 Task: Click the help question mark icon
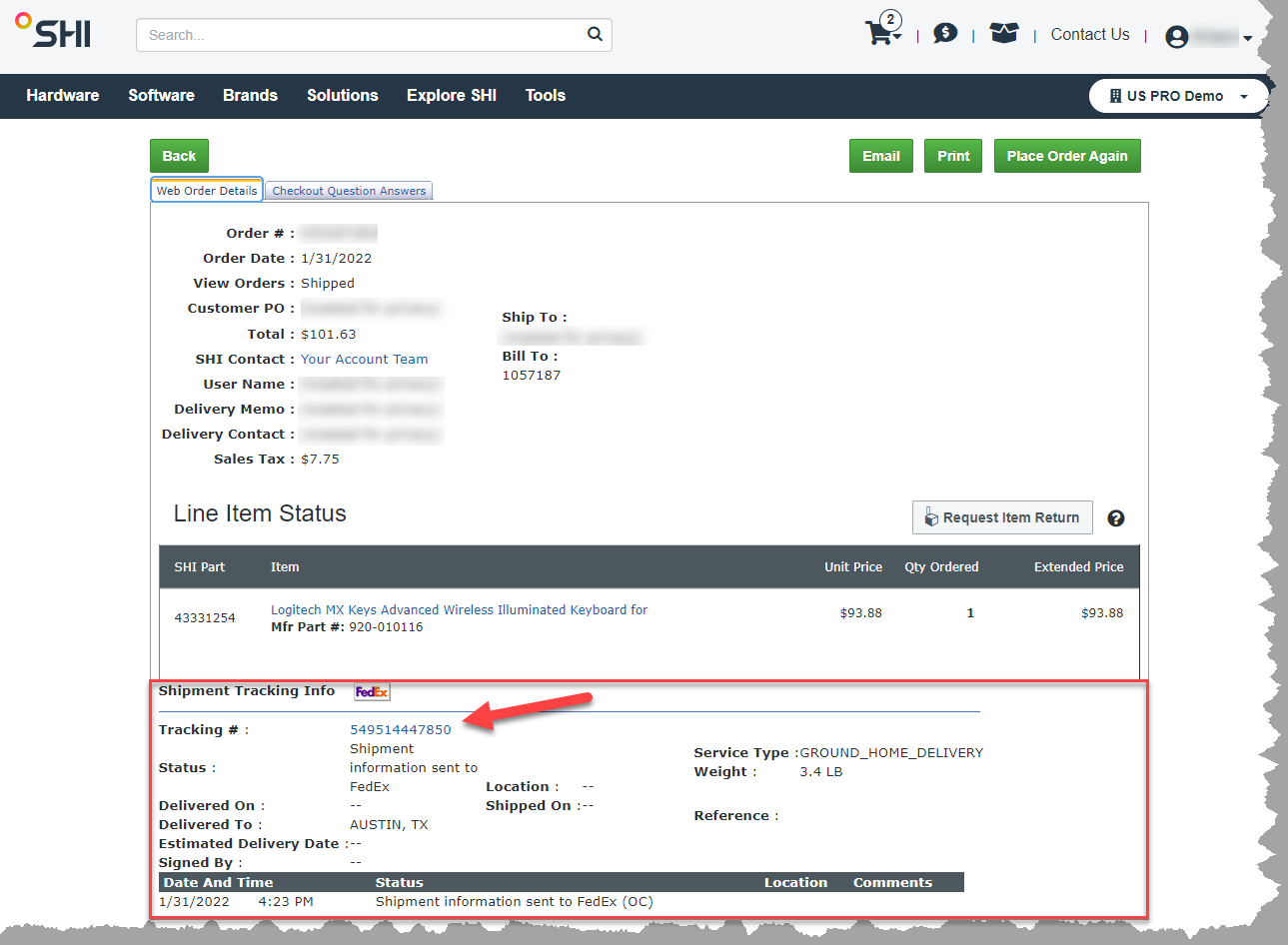click(1116, 518)
